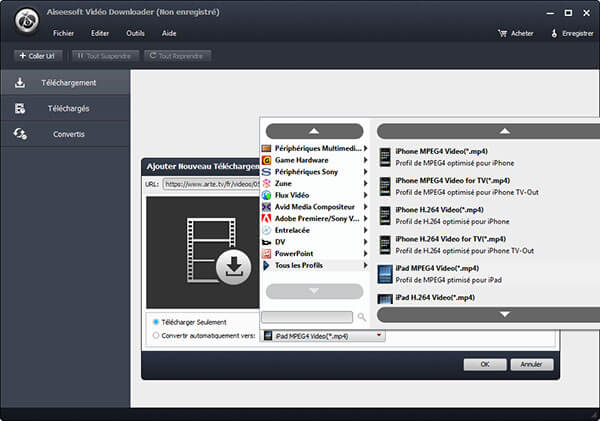Click the PowerPoint category icon

pyautogui.click(x=266, y=254)
